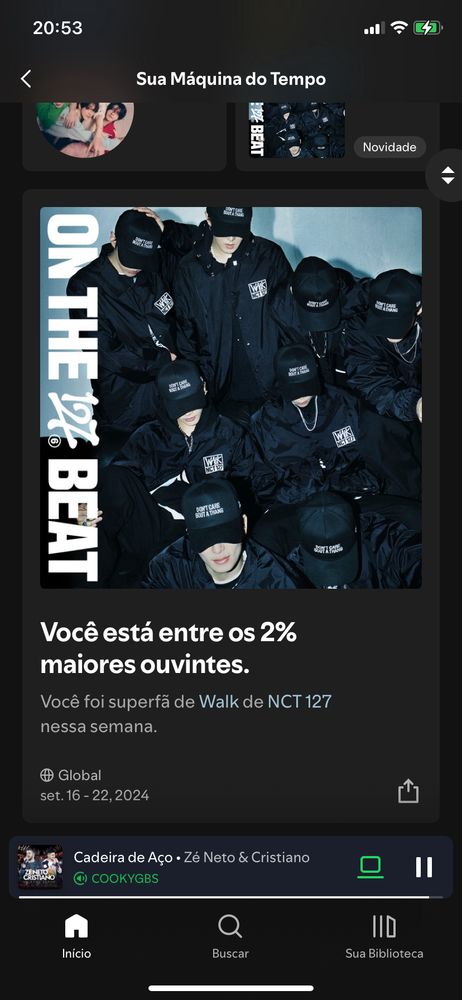462x1000 pixels.
Task: Tap the Início home icon
Action: tap(77, 926)
